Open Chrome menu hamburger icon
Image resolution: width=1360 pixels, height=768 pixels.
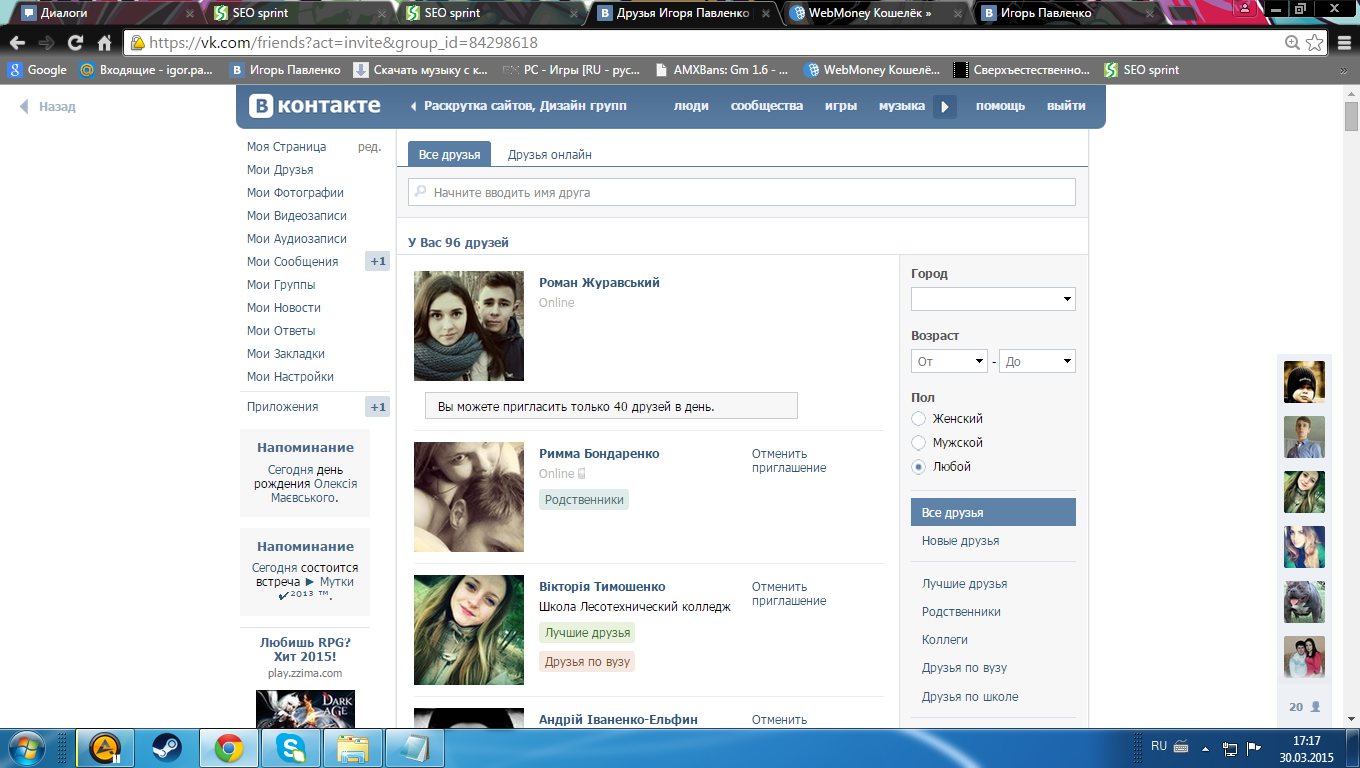(1343, 43)
